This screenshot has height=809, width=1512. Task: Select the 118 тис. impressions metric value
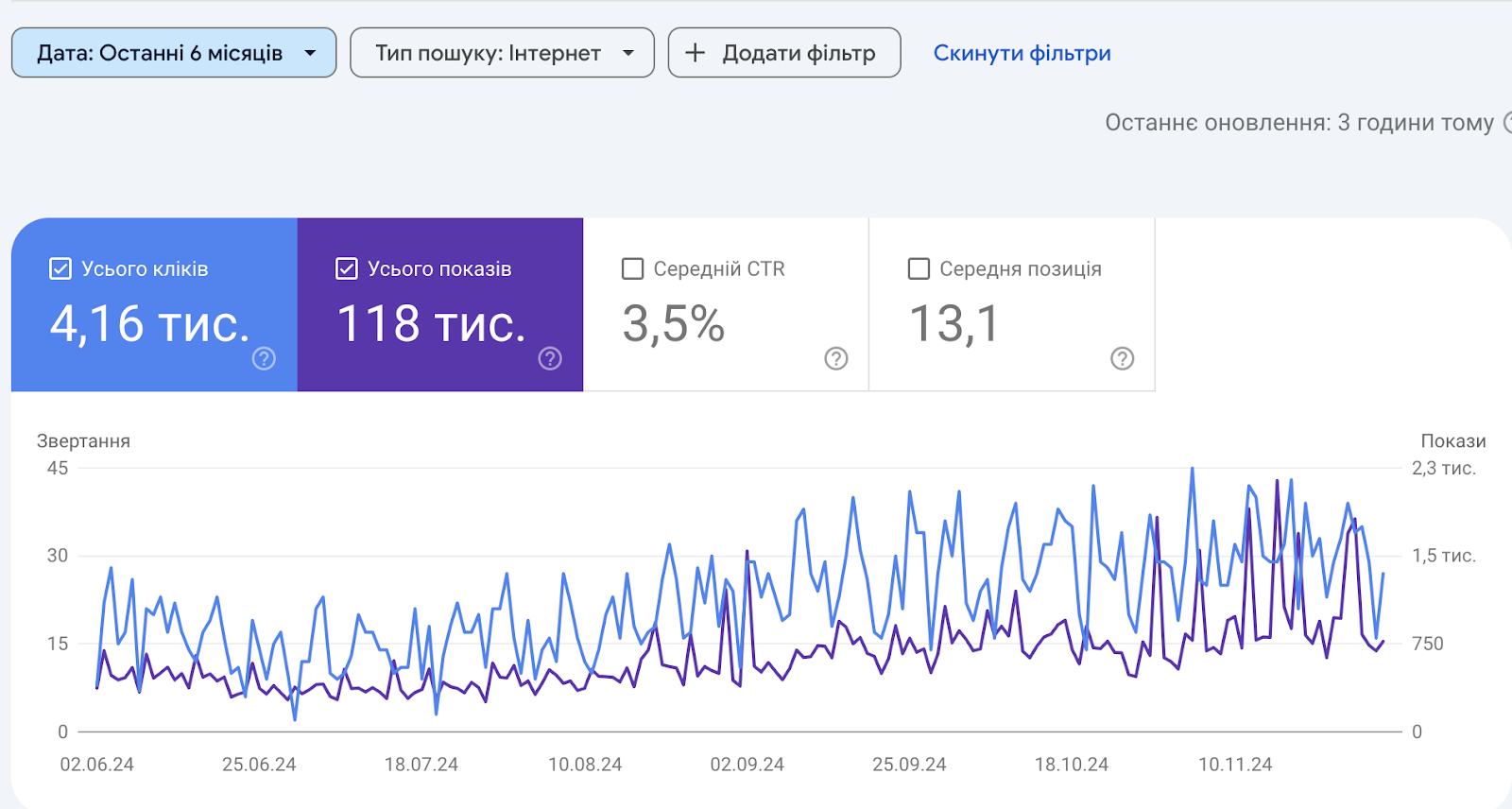pos(431,324)
